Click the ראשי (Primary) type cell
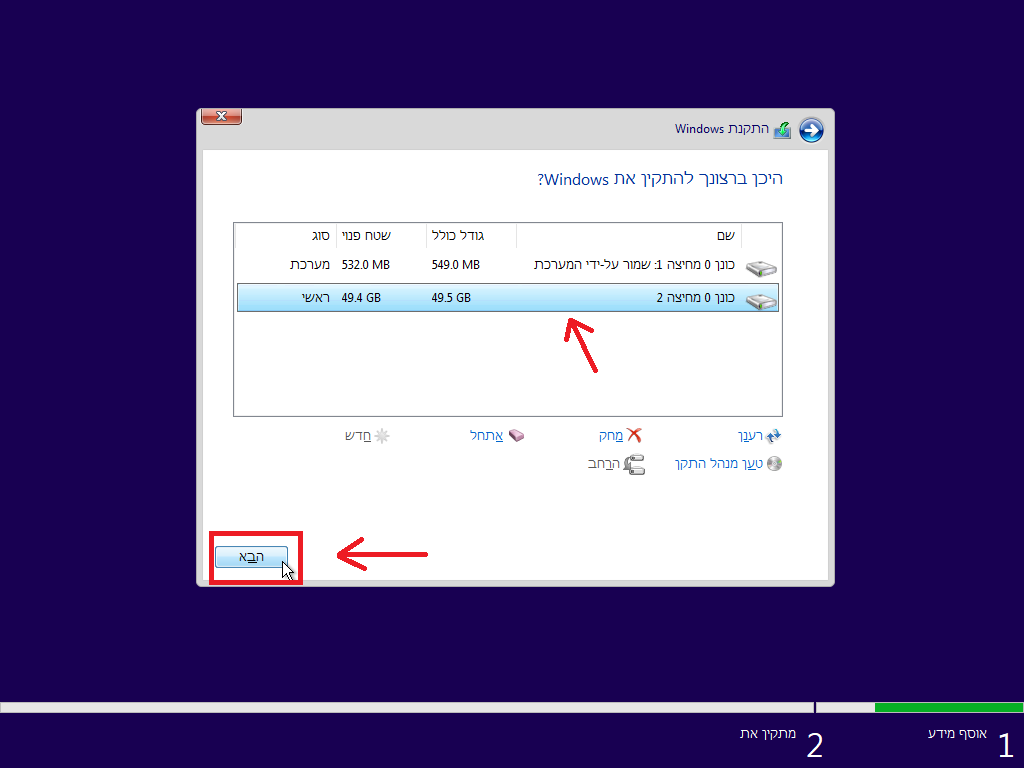Viewport: 1024px width, 768px height. click(316, 298)
